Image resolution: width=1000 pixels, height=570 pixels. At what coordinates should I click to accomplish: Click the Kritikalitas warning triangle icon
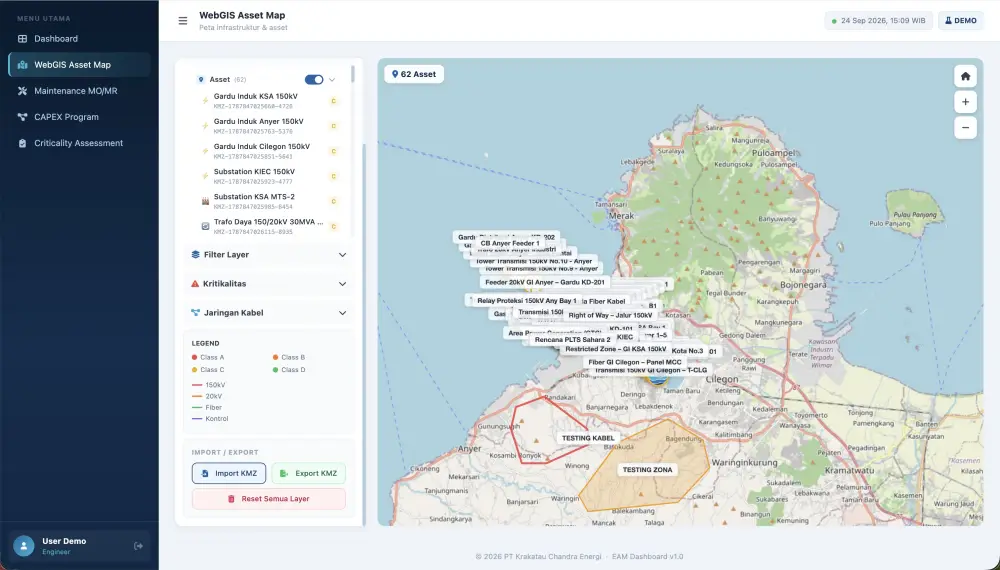pos(196,284)
